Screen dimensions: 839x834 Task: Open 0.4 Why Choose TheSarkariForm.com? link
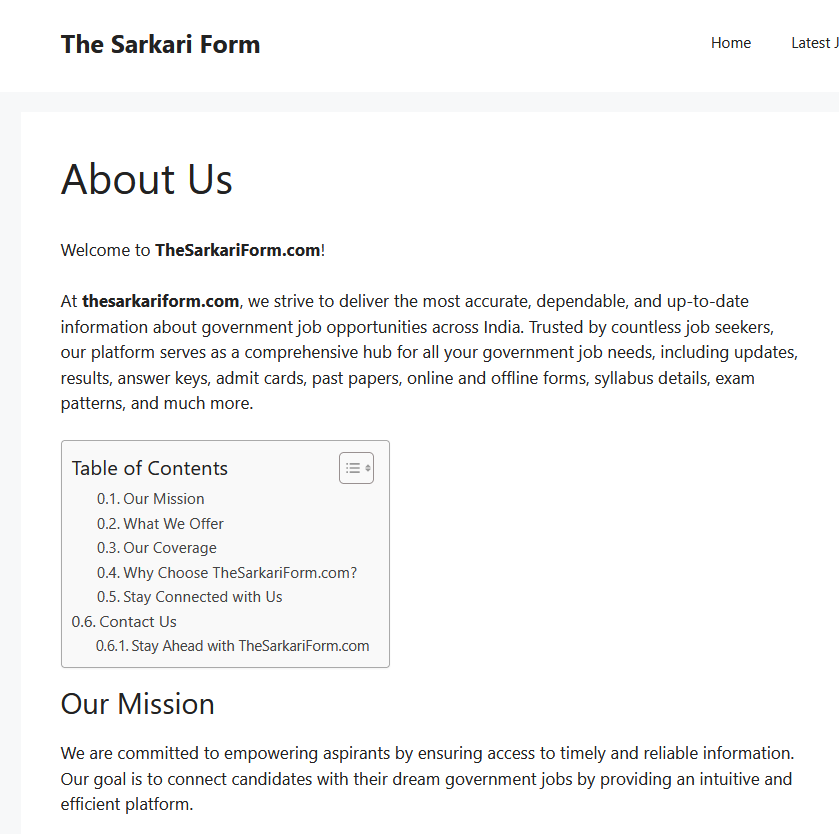pos(226,572)
